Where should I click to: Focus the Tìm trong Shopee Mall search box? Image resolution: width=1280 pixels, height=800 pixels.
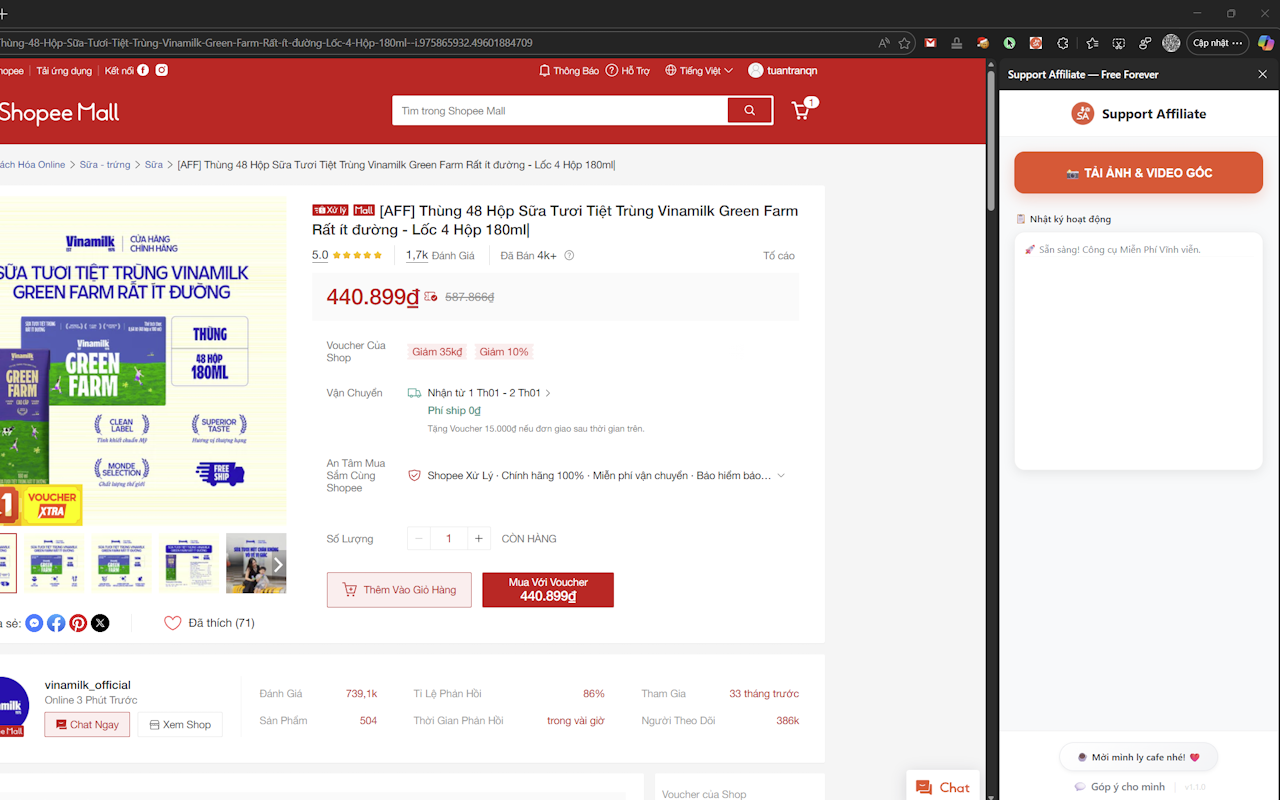[x=560, y=111]
